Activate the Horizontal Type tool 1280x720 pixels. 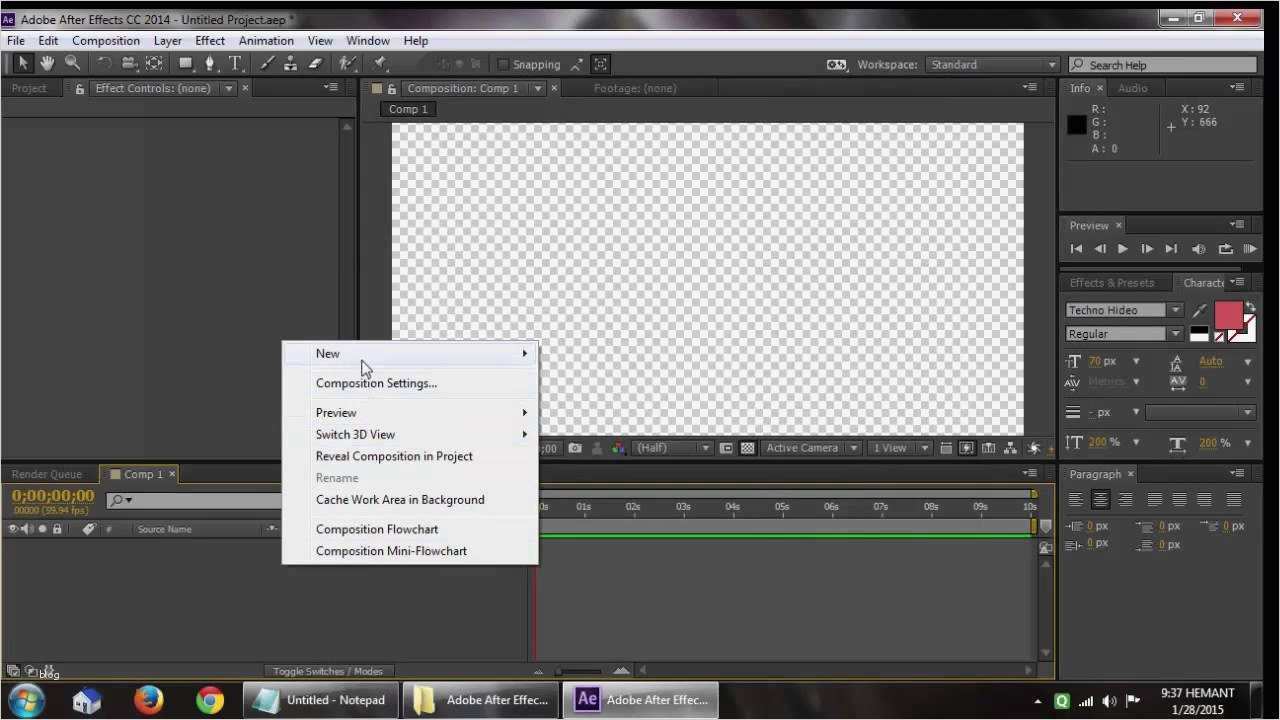point(235,64)
